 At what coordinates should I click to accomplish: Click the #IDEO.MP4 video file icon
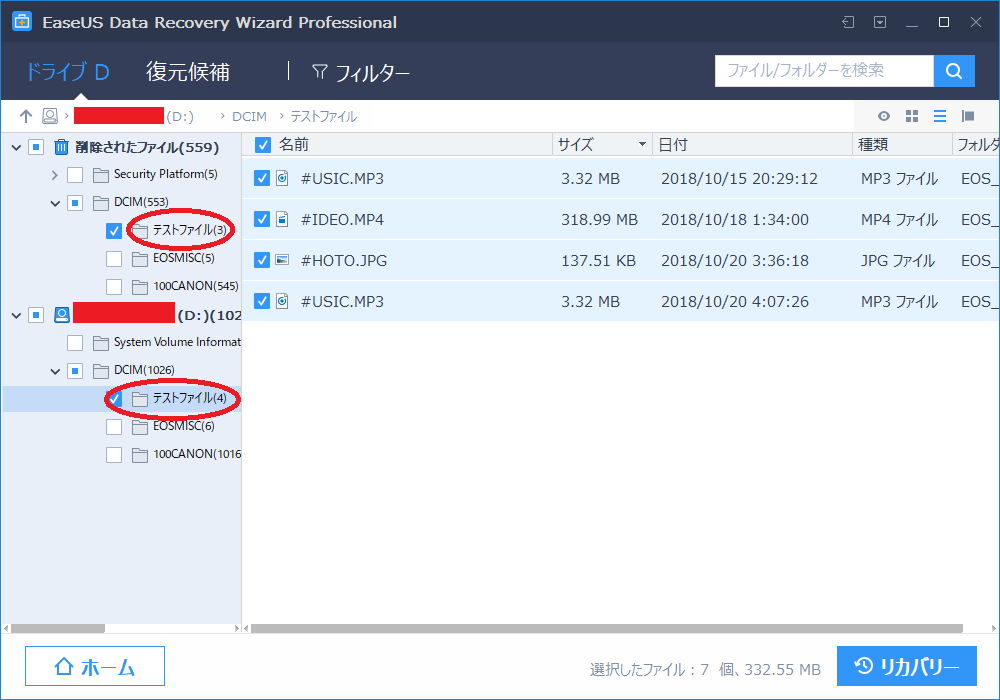click(x=282, y=219)
